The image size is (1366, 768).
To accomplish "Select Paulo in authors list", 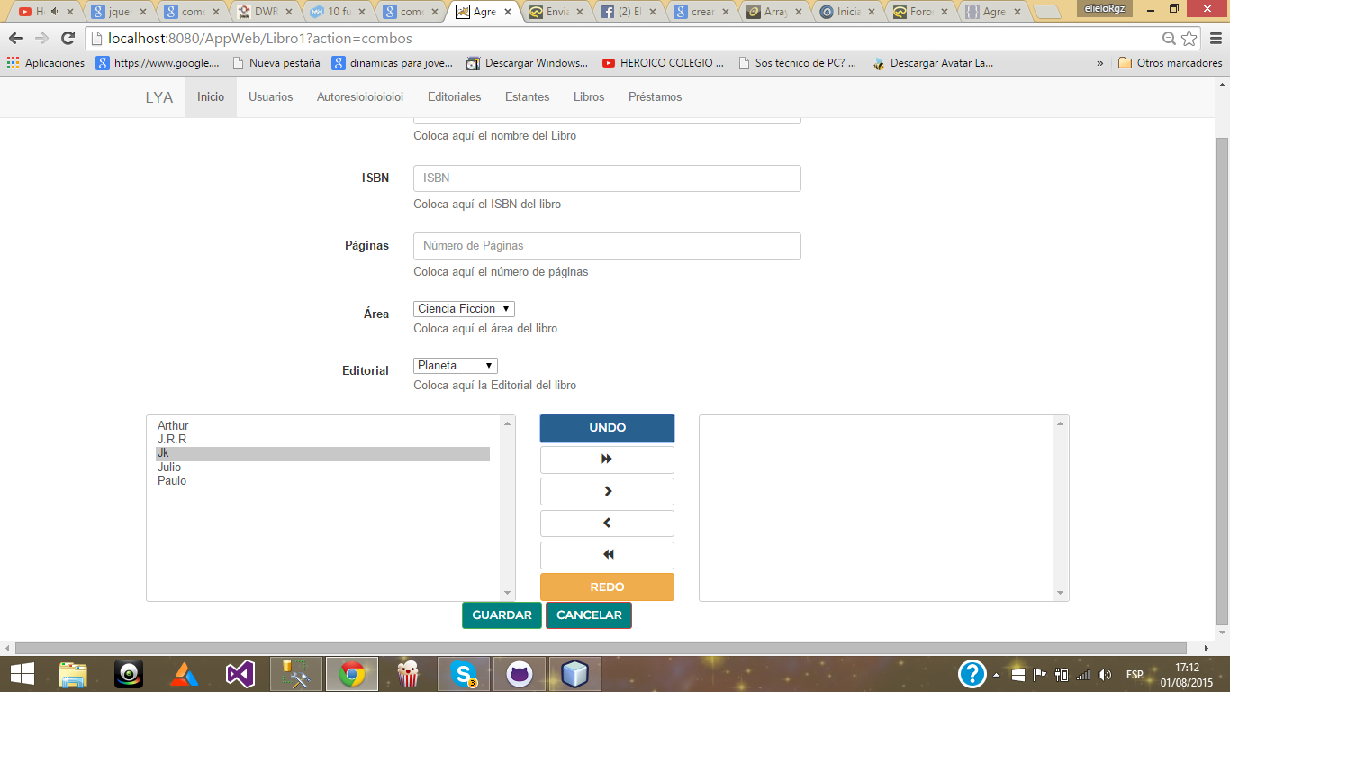I will pyautogui.click(x=323, y=481).
